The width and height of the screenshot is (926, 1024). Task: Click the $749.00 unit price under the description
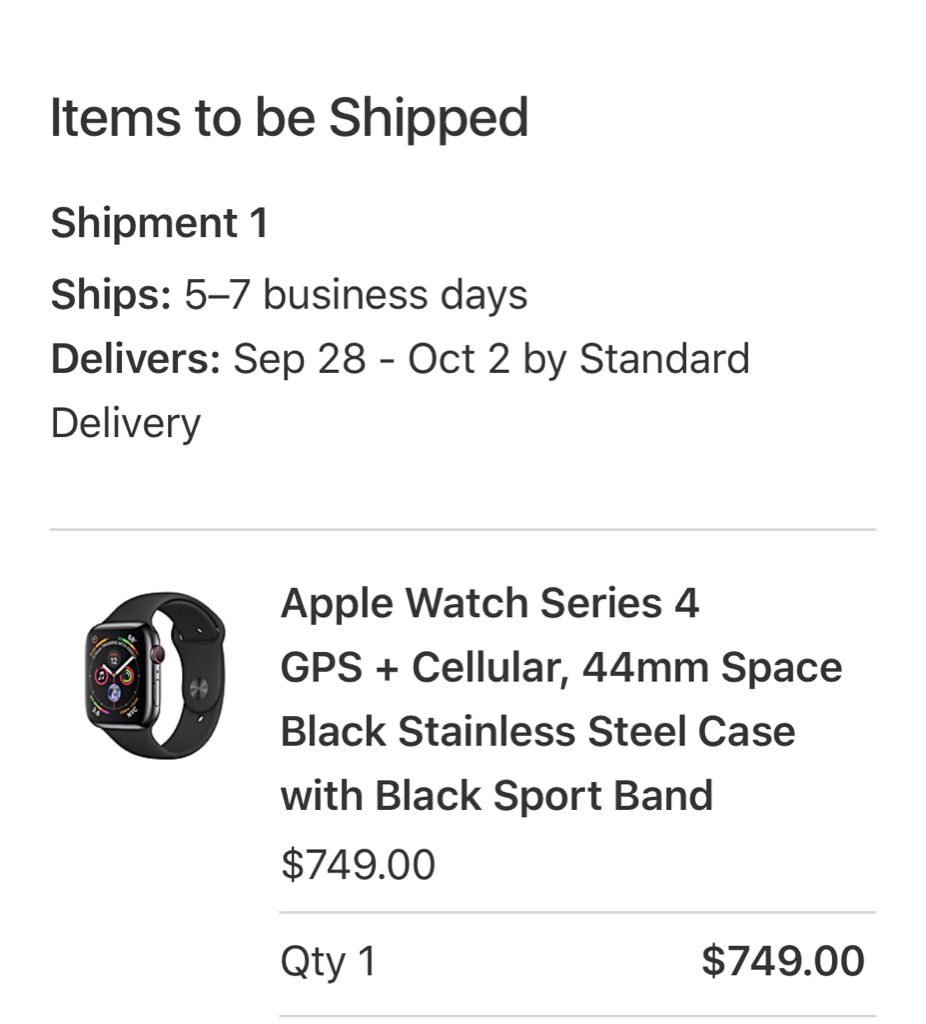tap(358, 864)
